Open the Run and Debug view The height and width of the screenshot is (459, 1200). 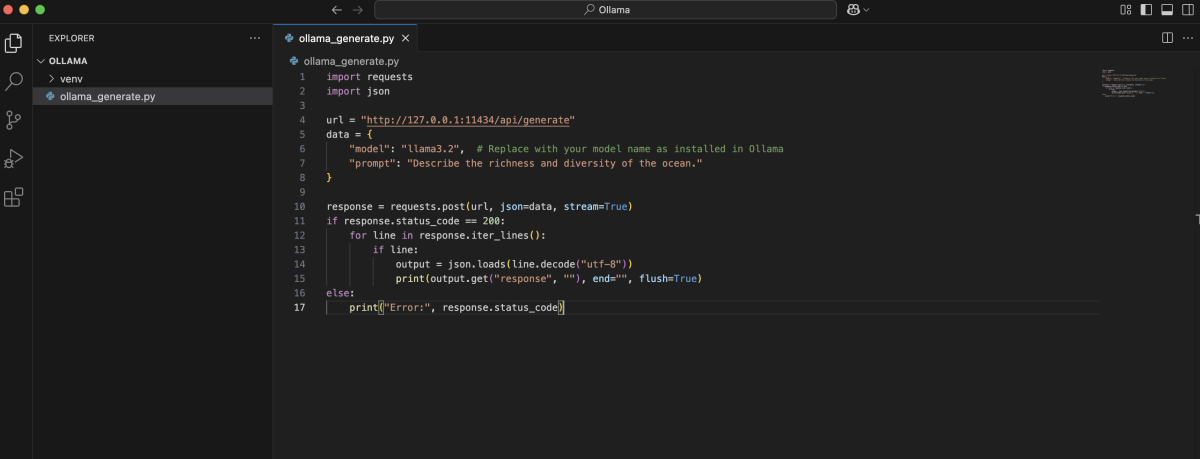[x=14, y=159]
